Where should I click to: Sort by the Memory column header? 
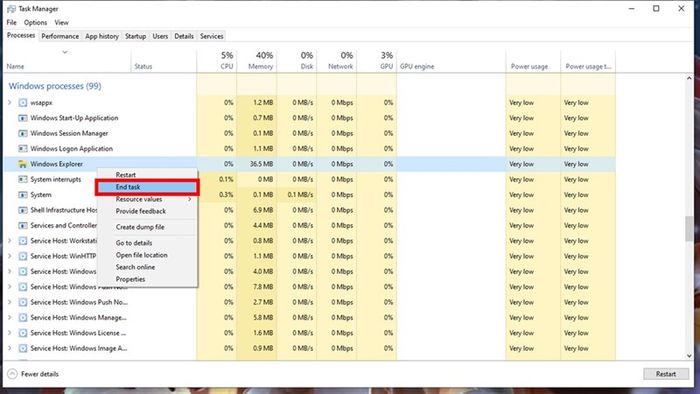(x=257, y=61)
